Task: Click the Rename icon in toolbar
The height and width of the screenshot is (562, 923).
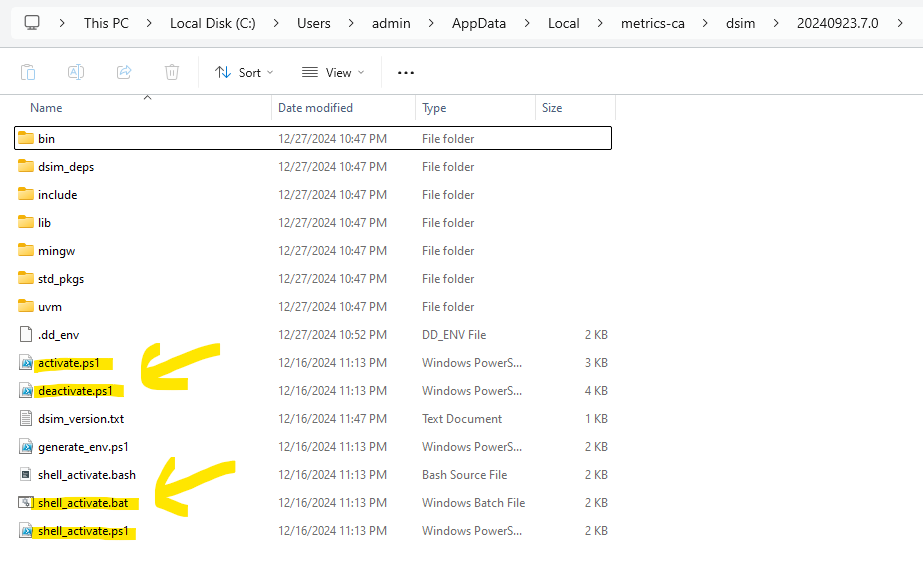Action: [76, 72]
